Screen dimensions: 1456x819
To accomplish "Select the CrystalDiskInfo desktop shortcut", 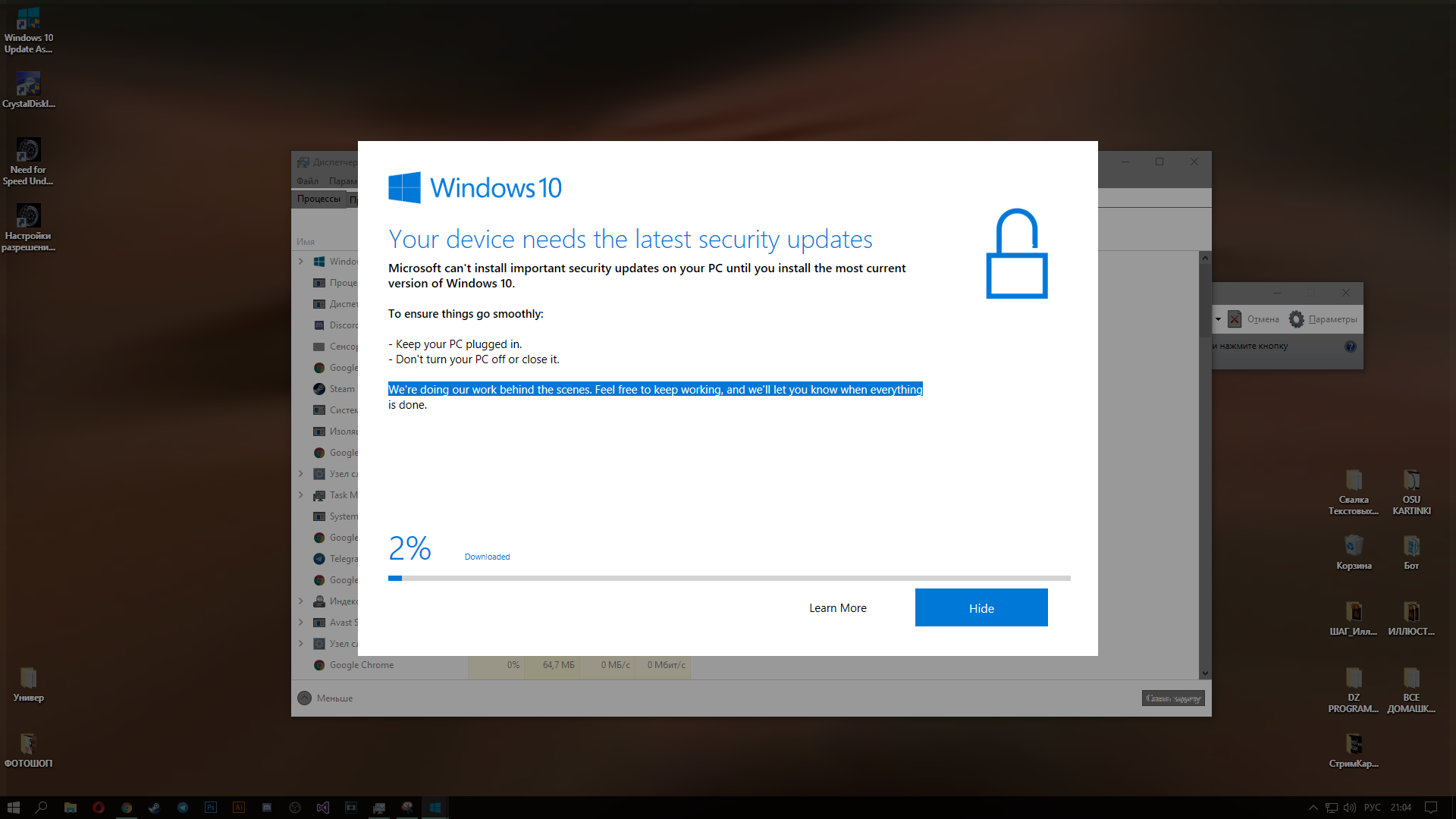I will tap(28, 90).
